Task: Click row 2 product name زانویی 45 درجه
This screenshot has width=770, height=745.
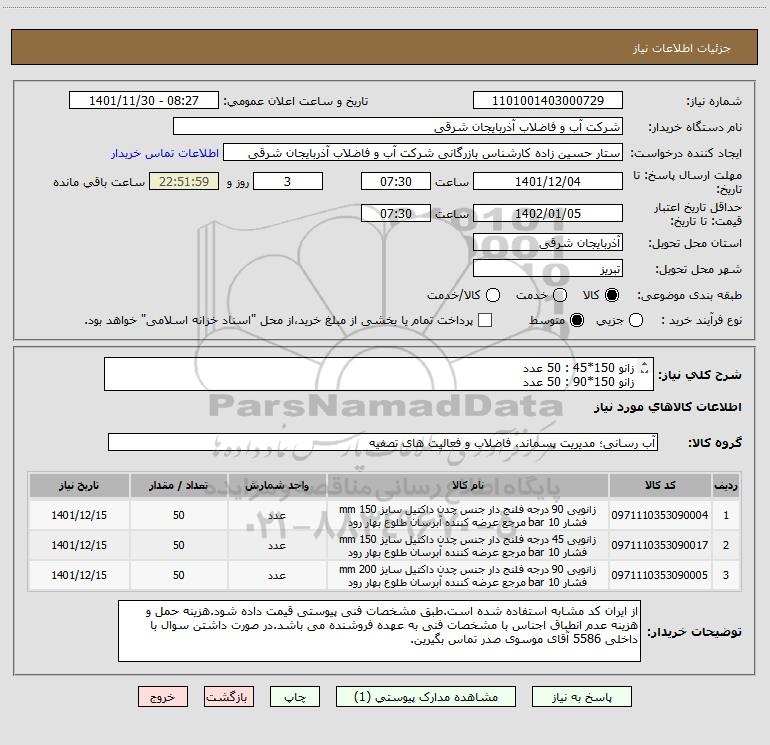Action: click(x=468, y=546)
